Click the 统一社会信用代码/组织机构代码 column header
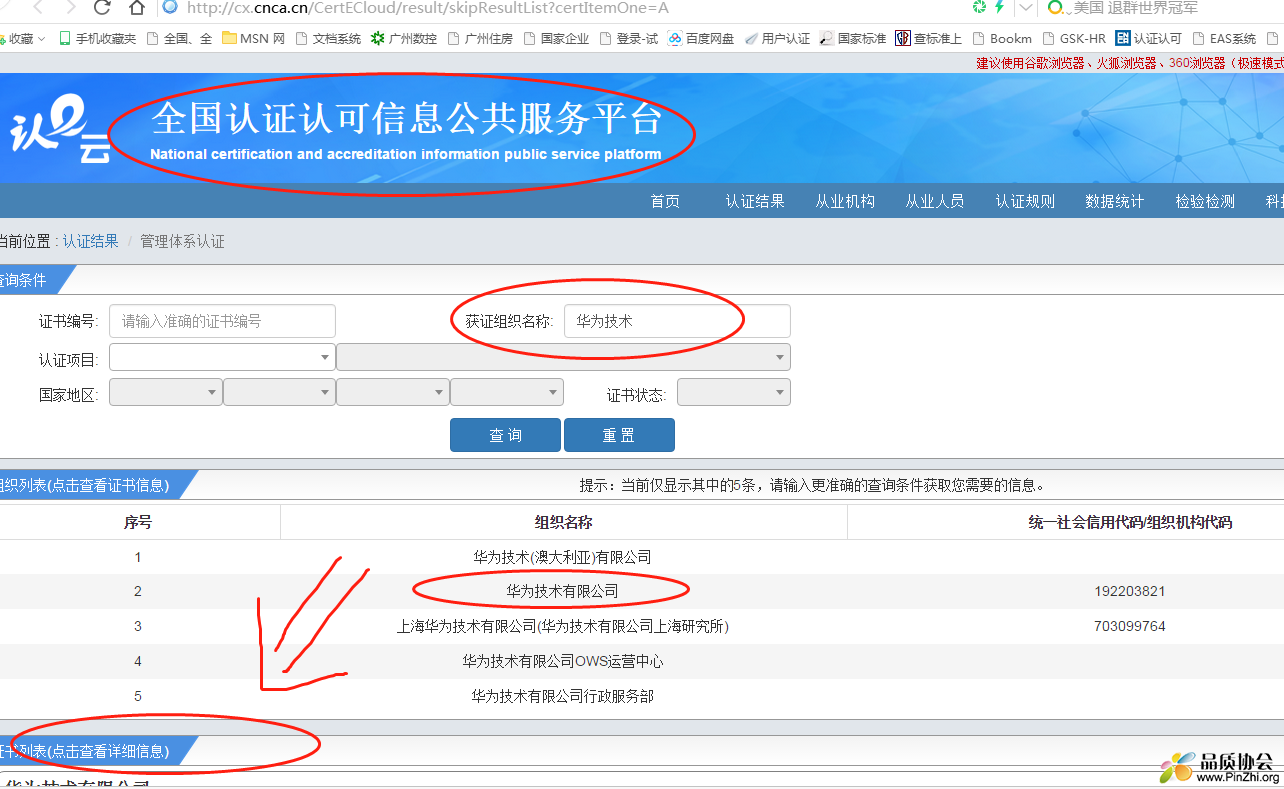Viewport: 1284px width, 789px height. click(1130, 522)
